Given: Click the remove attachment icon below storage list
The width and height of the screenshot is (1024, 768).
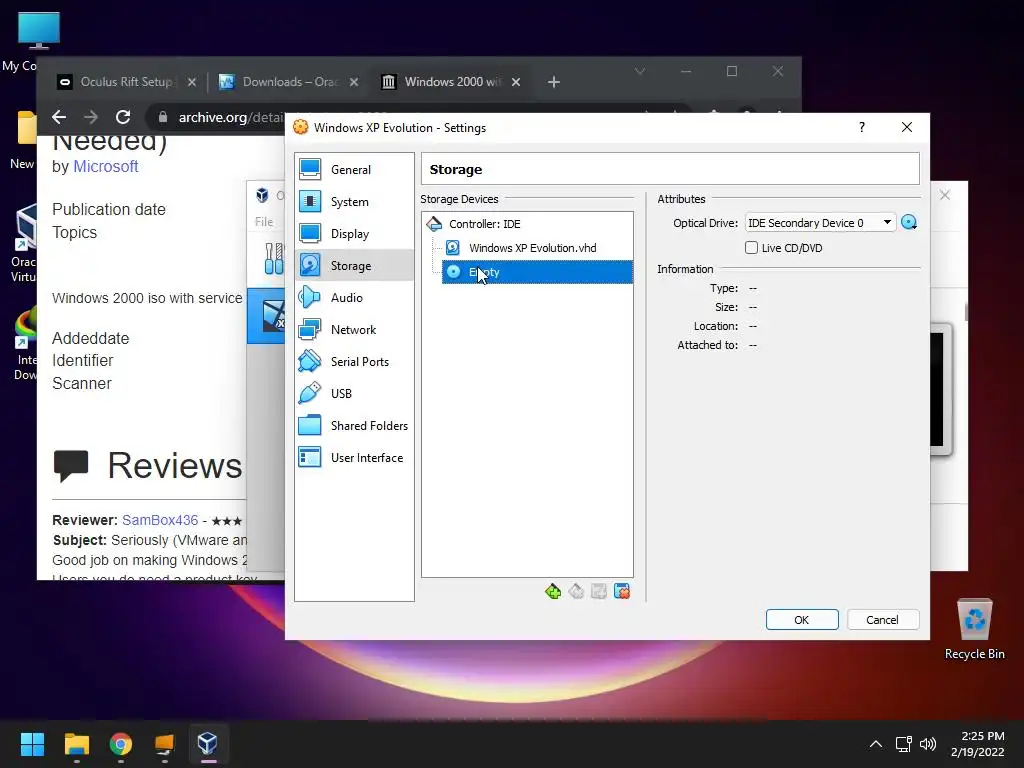Looking at the screenshot, I should coord(622,592).
